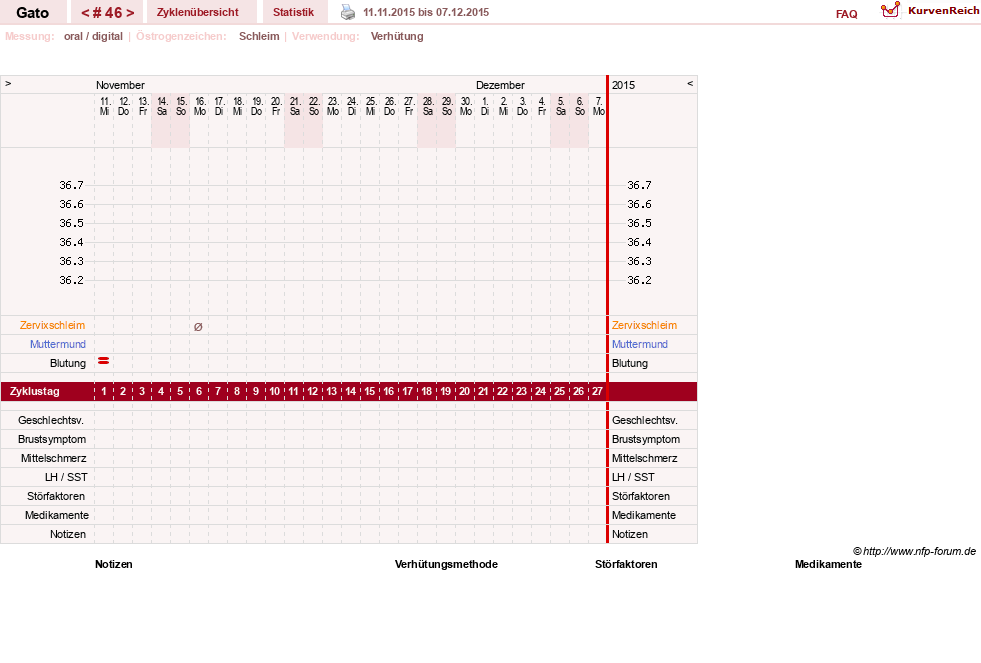Click the KurvenReich logo icon
The width and height of the screenshot is (981, 663).
[x=890, y=10]
